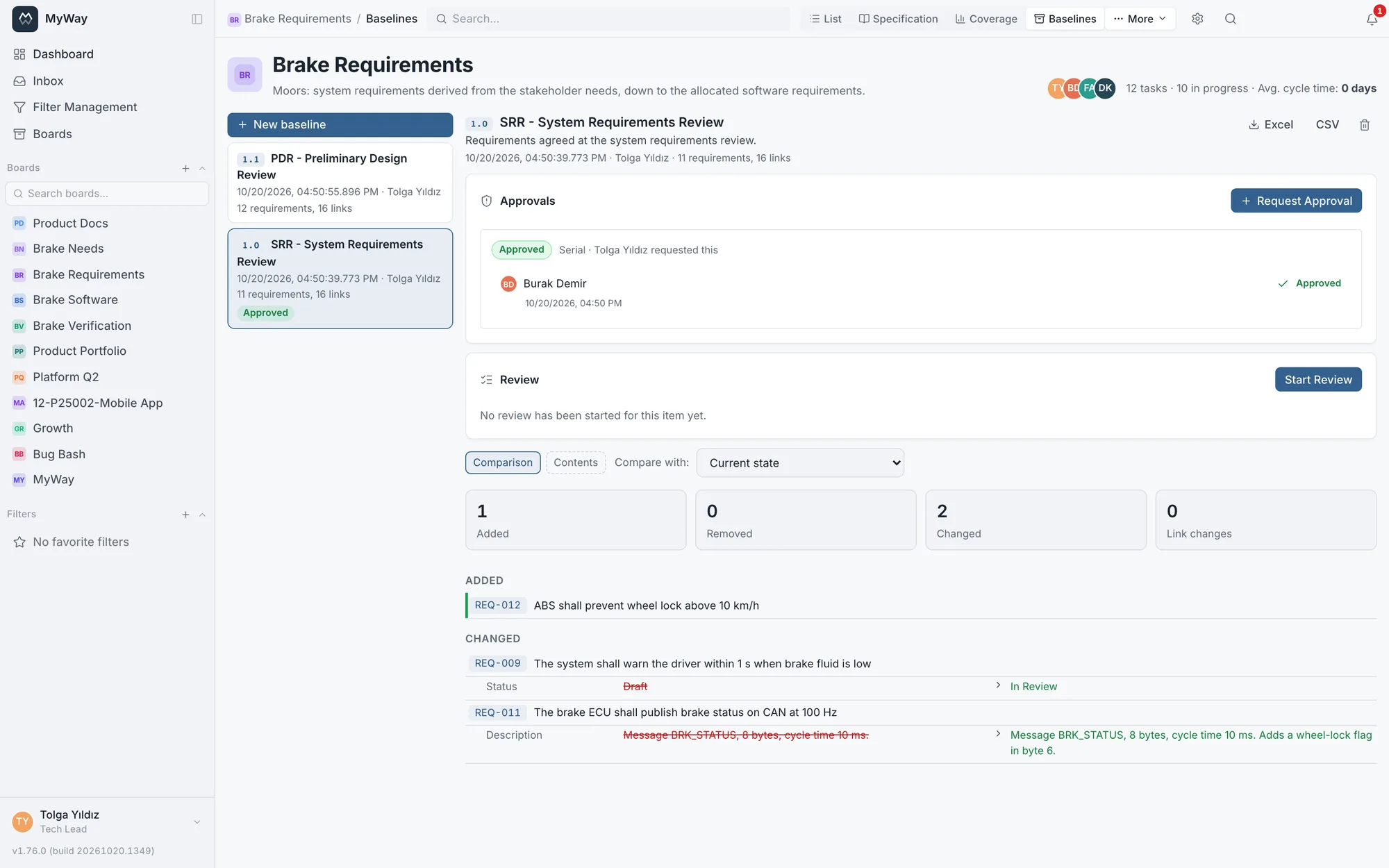Export baseline as CSV
The width and height of the screenshot is (1389, 868).
tap(1327, 124)
